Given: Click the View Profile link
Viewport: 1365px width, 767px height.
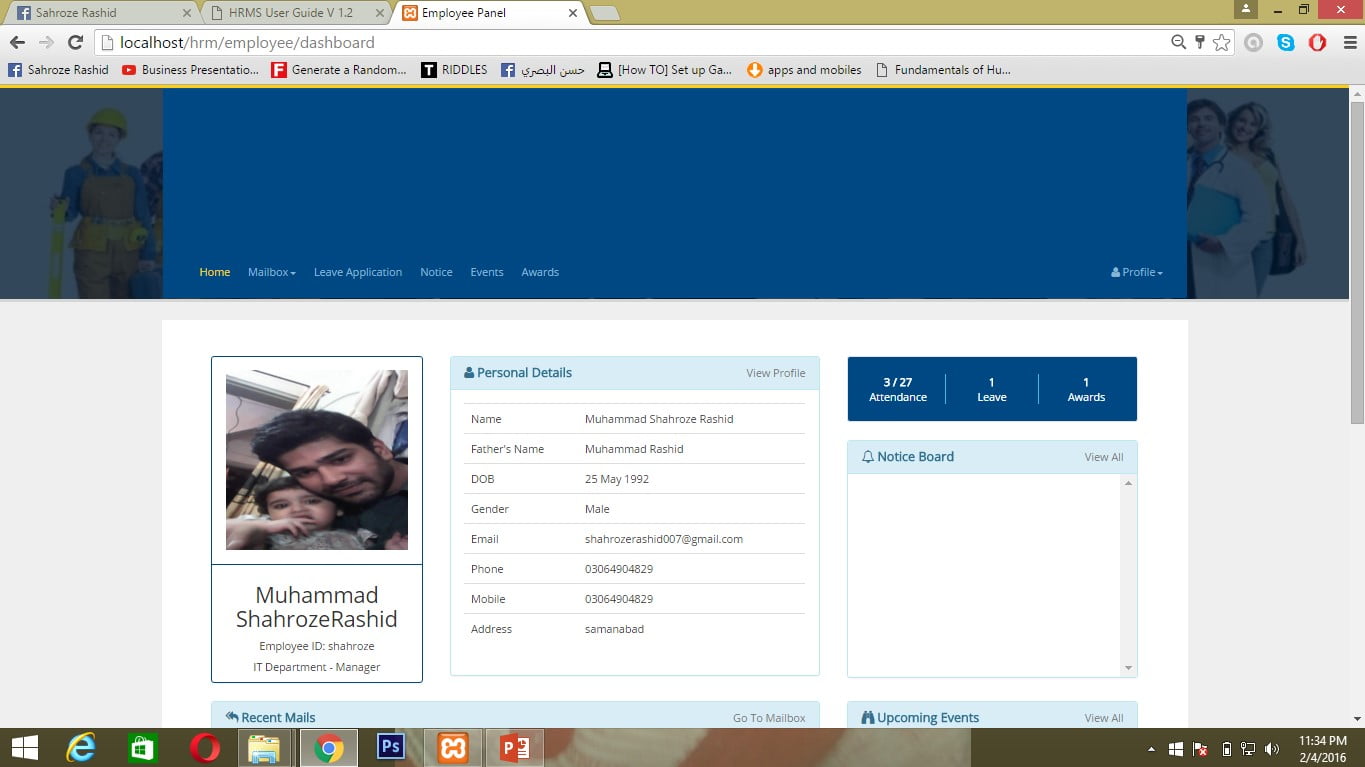Looking at the screenshot, I should [x=775, y=373].
